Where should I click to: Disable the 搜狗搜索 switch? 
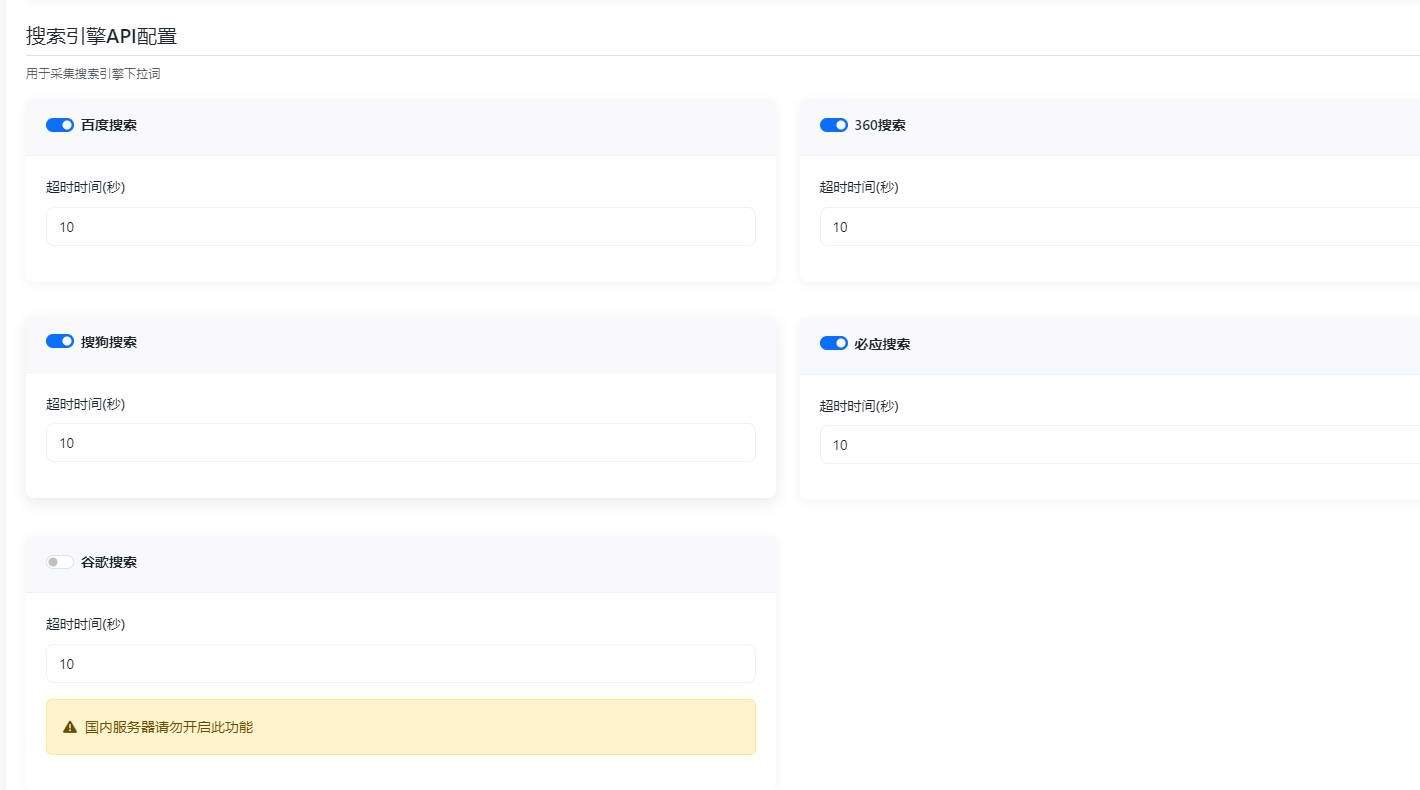pyautogui.click(x=60, y=342)
